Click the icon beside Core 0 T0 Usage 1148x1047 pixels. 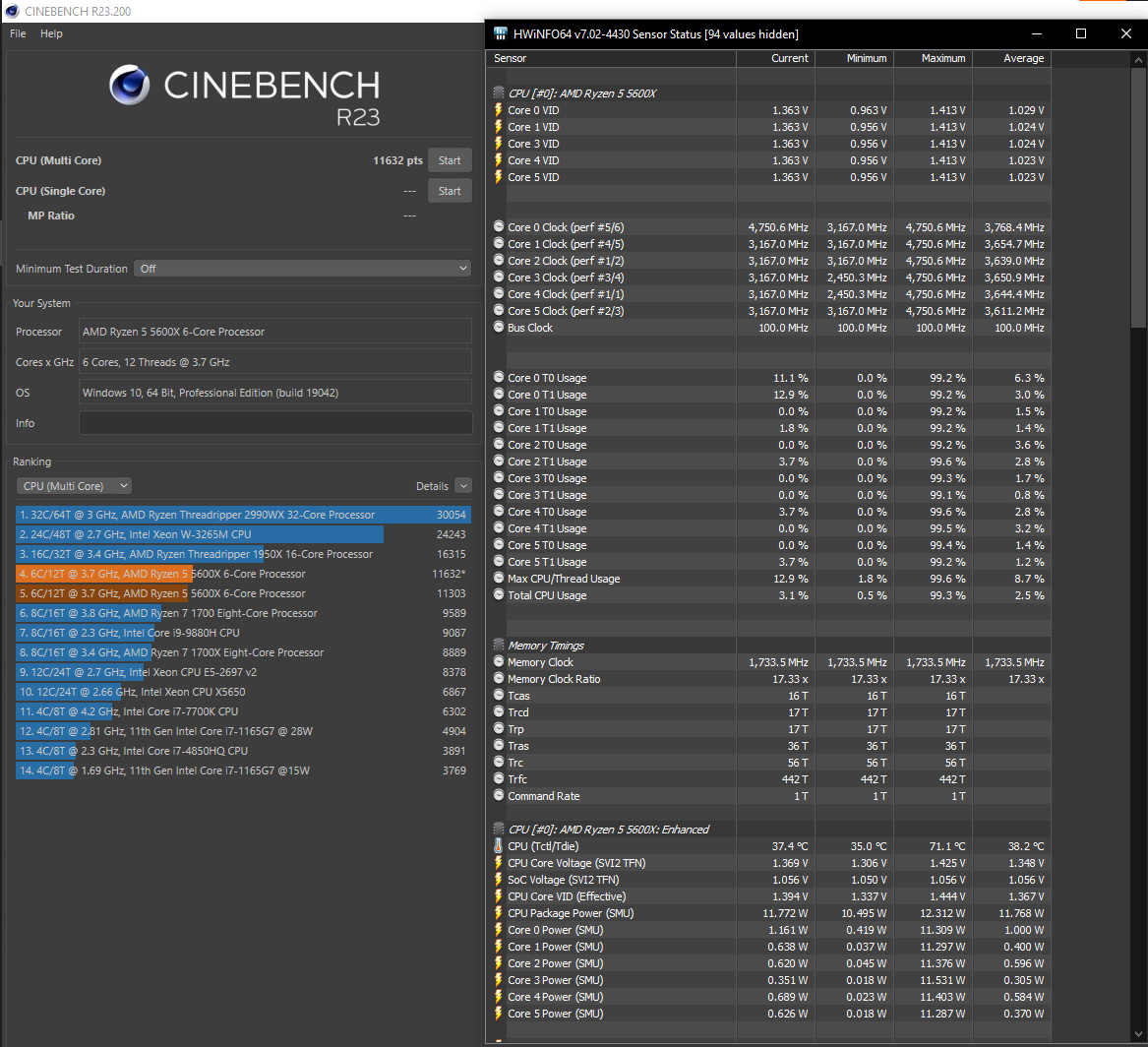coord(499,377)
